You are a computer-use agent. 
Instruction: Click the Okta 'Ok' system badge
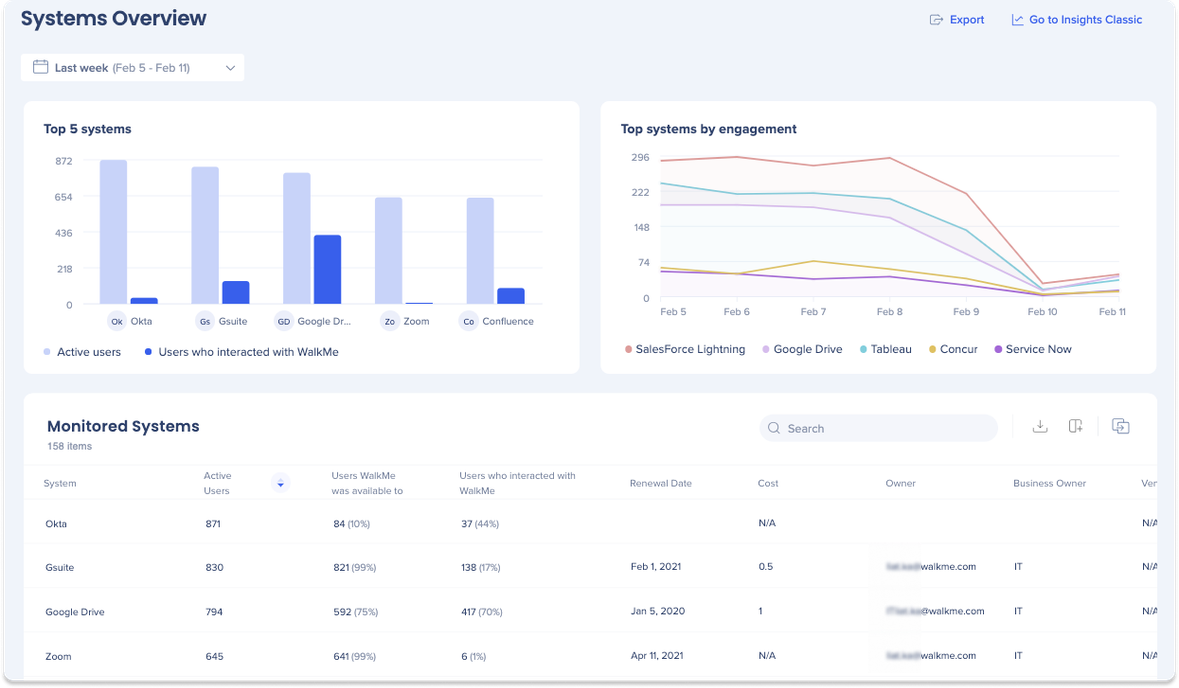[x=117, y=321]
